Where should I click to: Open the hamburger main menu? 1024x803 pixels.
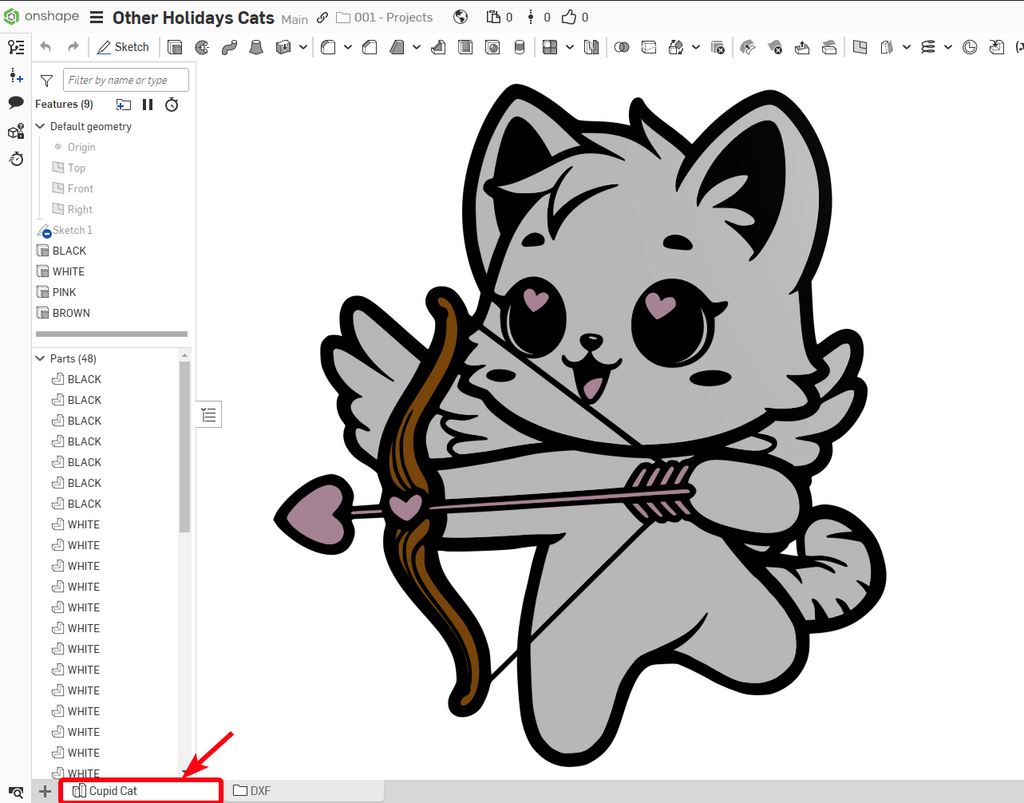pyautogui.click(x=96, y=17)
